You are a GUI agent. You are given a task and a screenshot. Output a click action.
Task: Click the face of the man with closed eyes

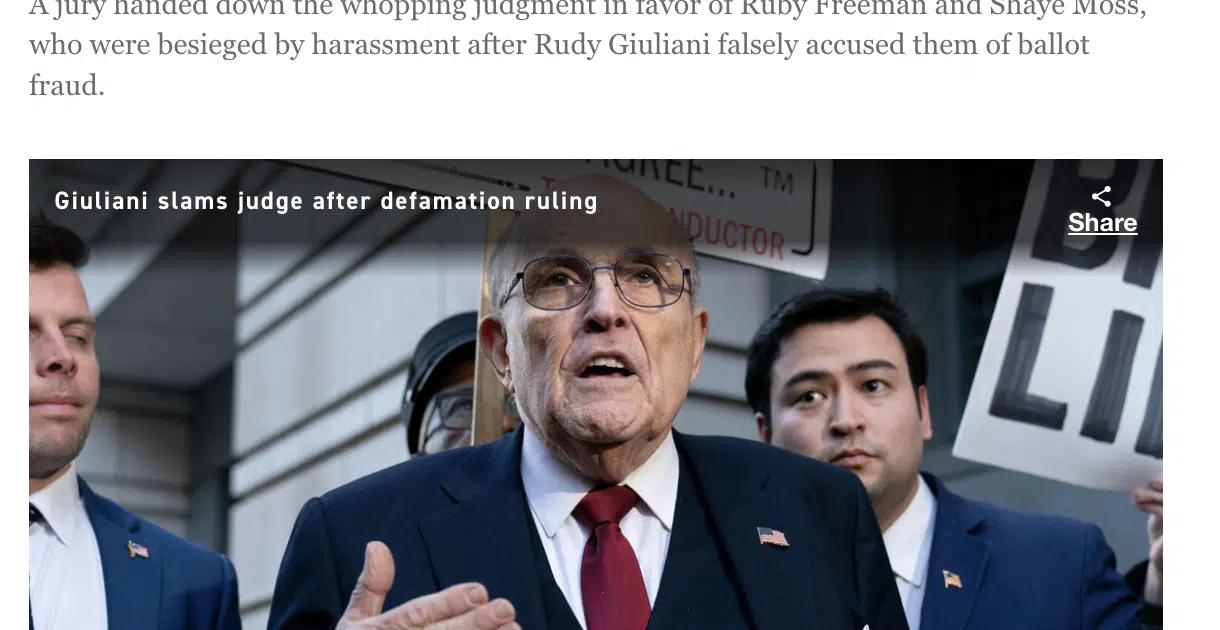60,369
